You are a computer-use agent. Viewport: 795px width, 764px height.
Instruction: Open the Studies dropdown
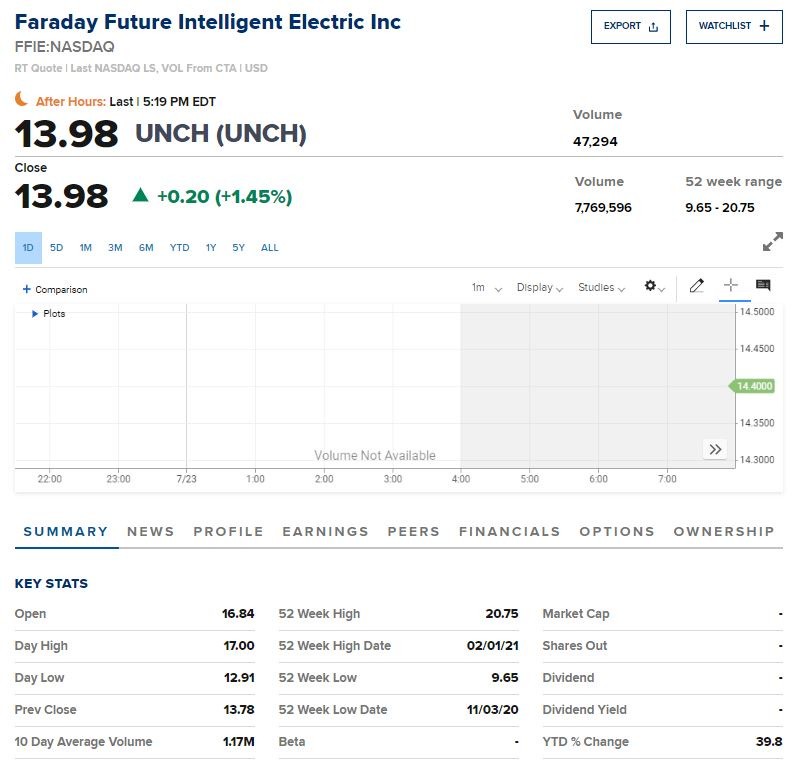(601, 288)
